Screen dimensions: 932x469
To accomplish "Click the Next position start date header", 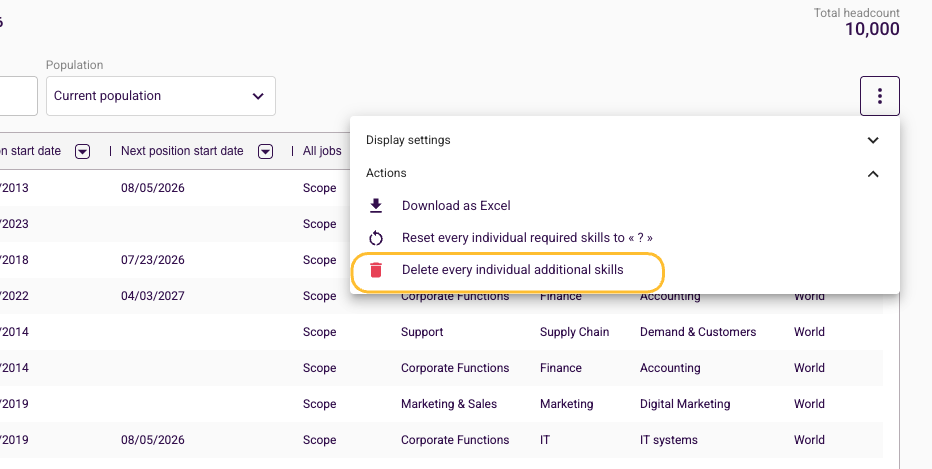I will tap(182, 151).
